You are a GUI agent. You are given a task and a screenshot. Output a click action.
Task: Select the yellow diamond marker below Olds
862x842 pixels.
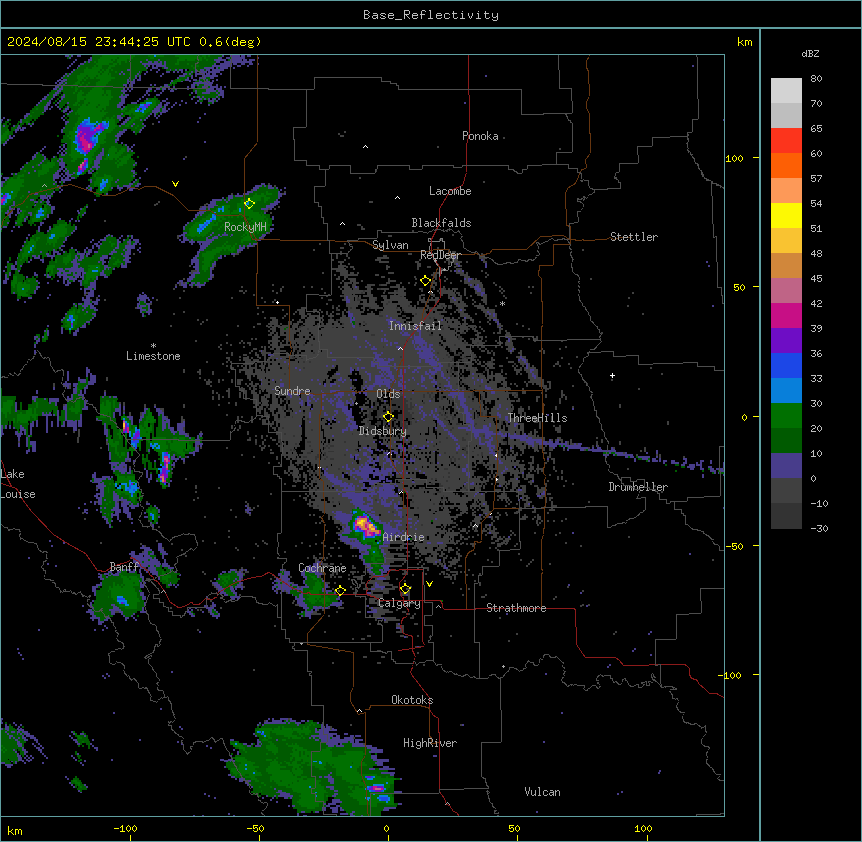click(x=388, y=417)
